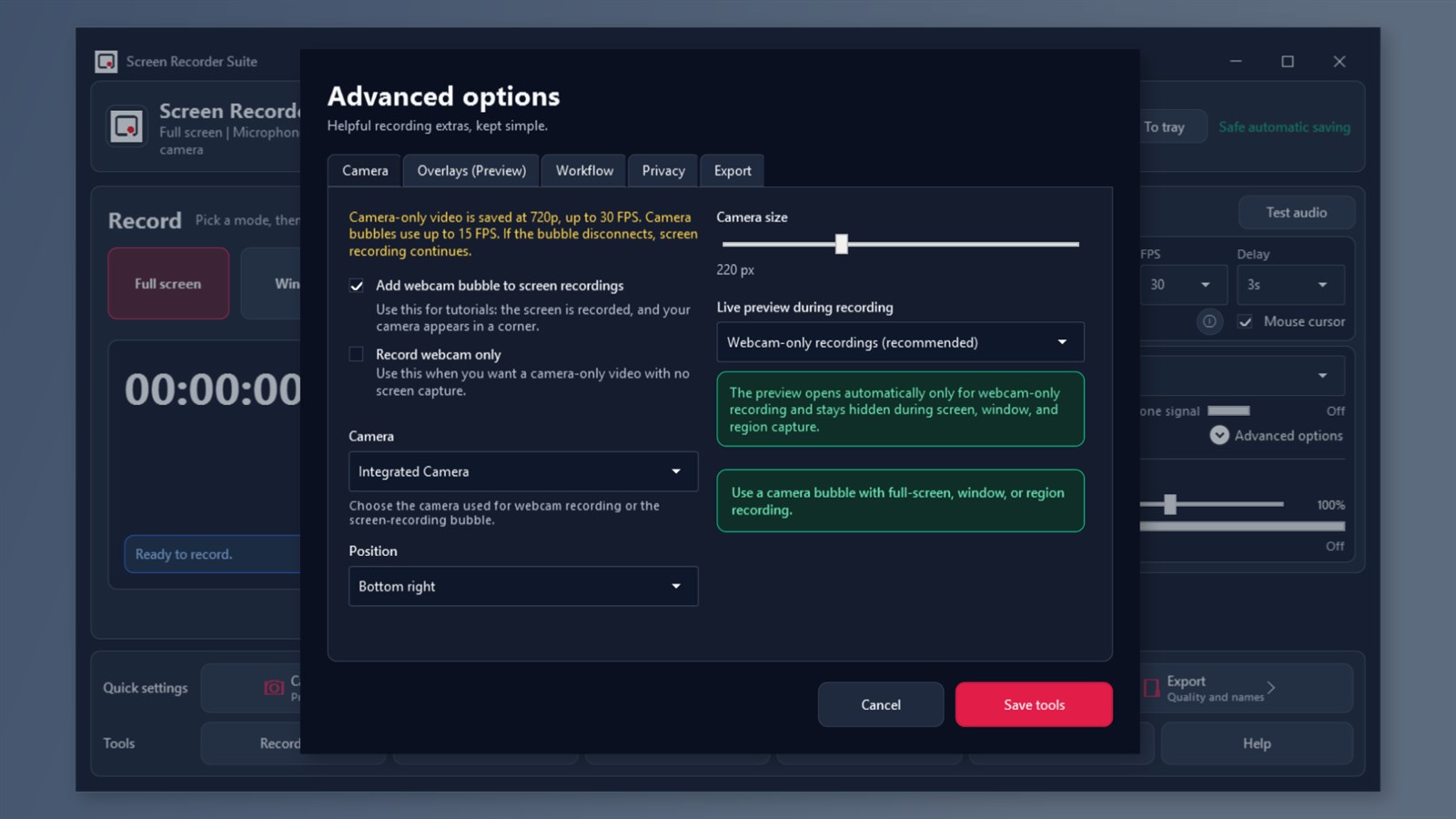Image resolution: width=1456 pixels, height=819 pixels.
Task: Click the round chevron icon beside Advanced options
Action: [1219, 435]
